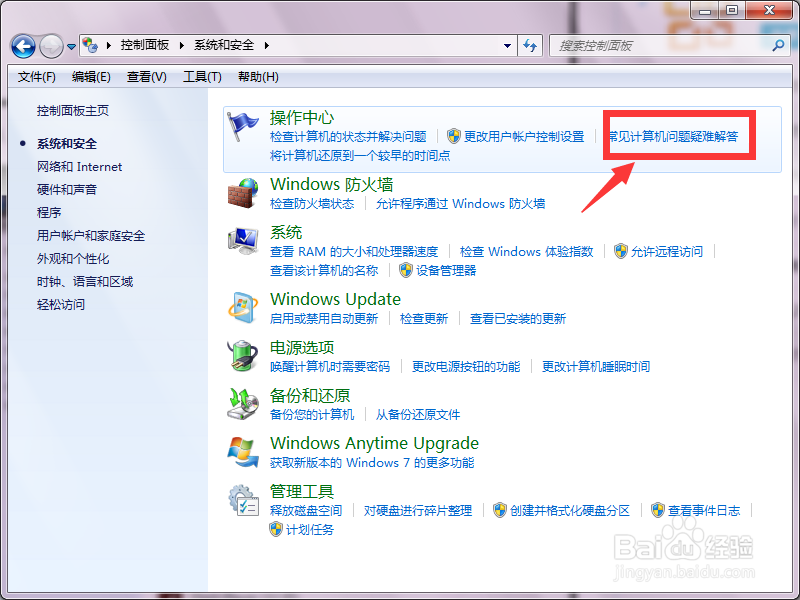Viewport: 800px width, 600px height.
Task: Click shield icon beside 查看事件日志
Action: [658, 510]
